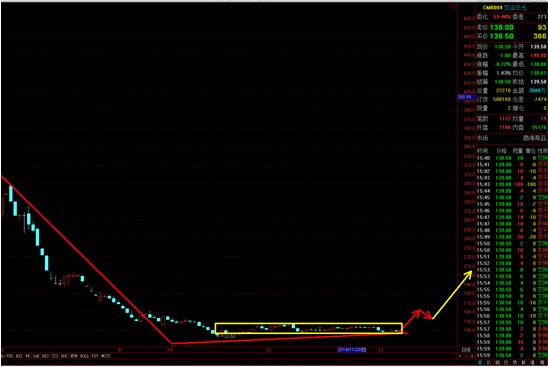Open the MCST indicator tab
Image resolution: width=548 pixels, height=367 pixels.
[x=105, y=356]
